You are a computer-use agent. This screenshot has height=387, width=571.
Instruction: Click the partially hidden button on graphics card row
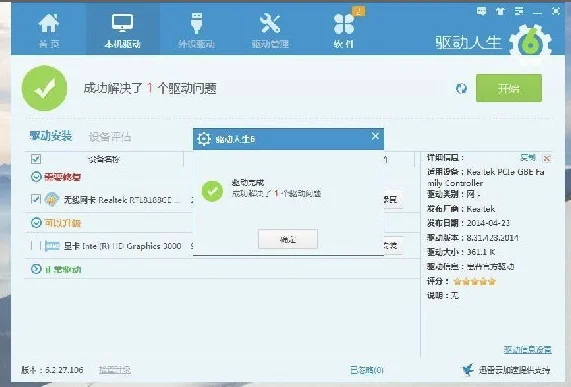click(x=393, y=245)
